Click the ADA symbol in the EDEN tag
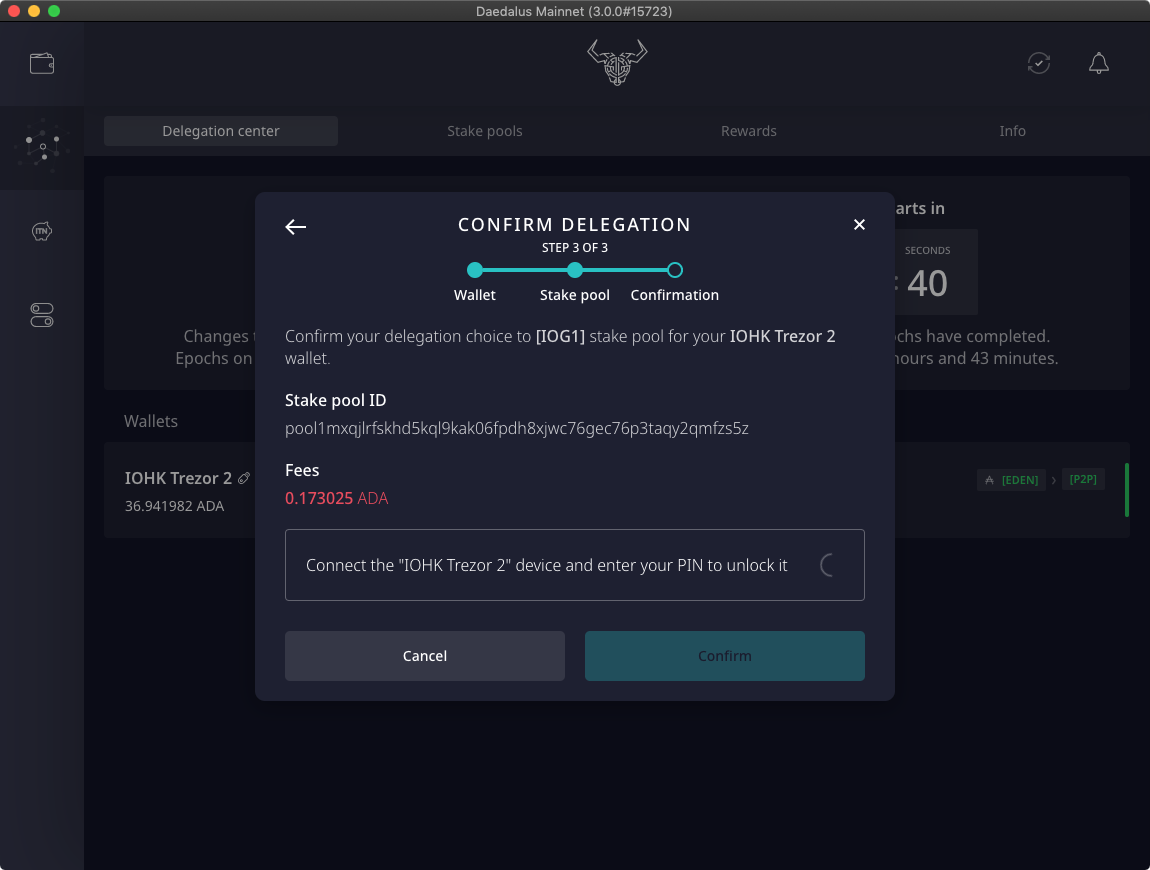The width and height of the screenshot is (1150, 870). (x=989, y=480)
